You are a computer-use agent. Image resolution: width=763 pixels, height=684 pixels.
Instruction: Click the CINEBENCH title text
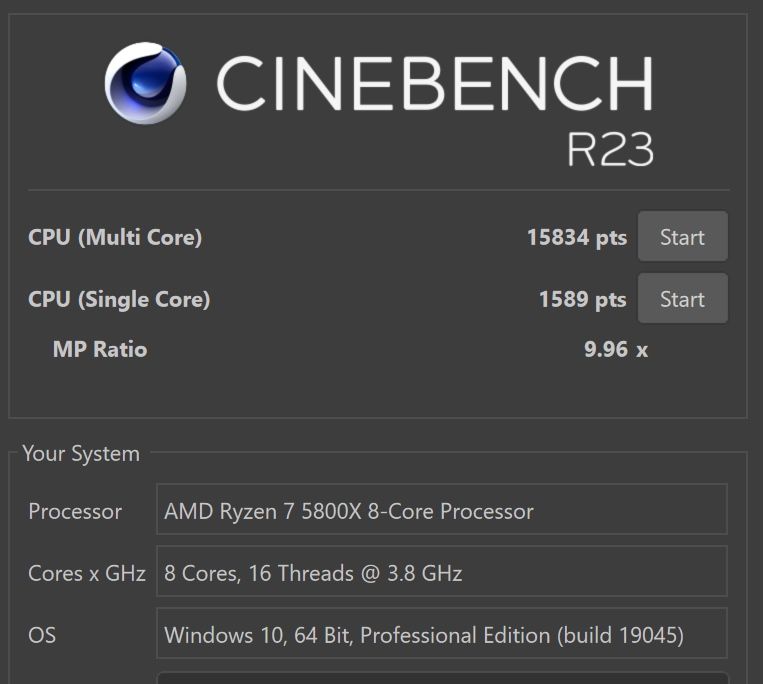[434, 84]
